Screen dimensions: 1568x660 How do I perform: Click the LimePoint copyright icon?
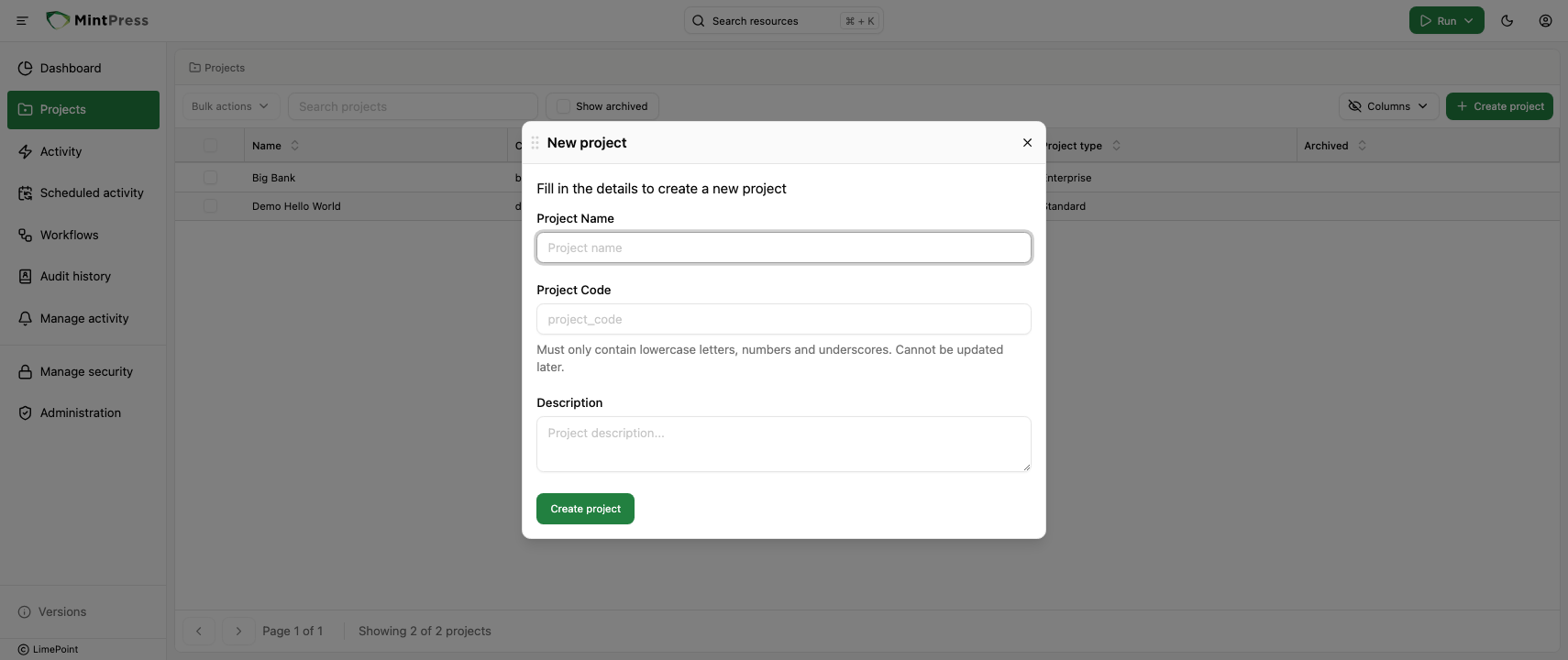click(23, 649)
